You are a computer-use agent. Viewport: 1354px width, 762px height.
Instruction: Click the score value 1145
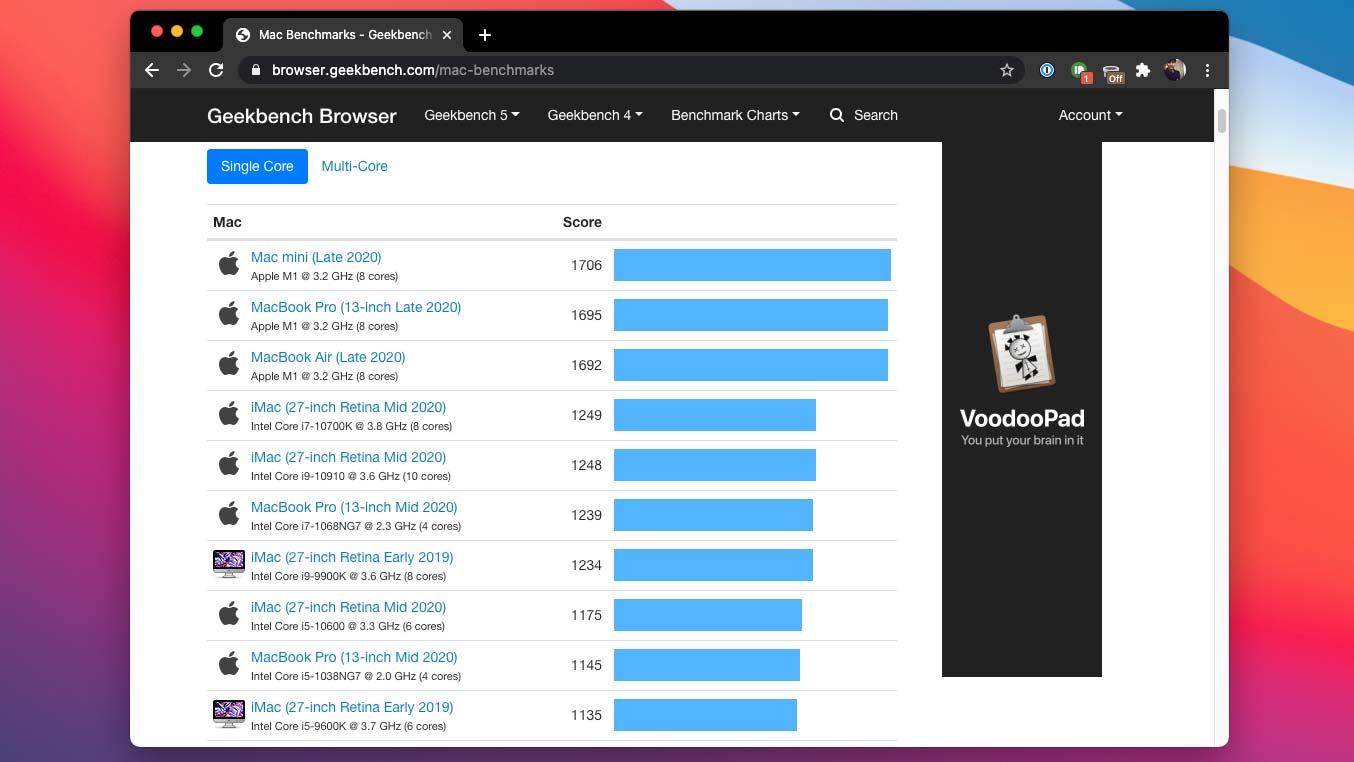coord(586,665)
